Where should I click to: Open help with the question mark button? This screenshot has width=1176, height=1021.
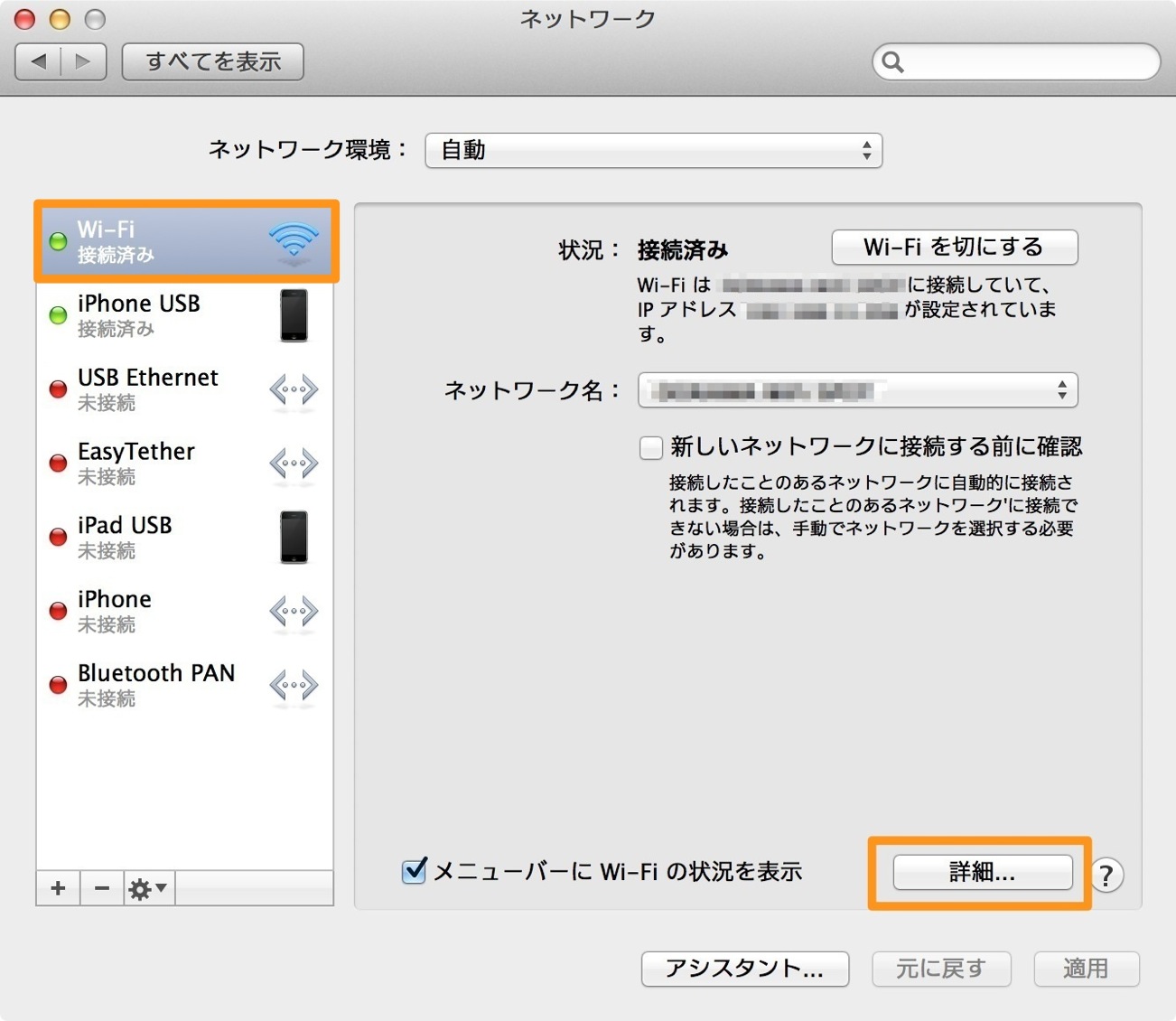coord(1106,875)
